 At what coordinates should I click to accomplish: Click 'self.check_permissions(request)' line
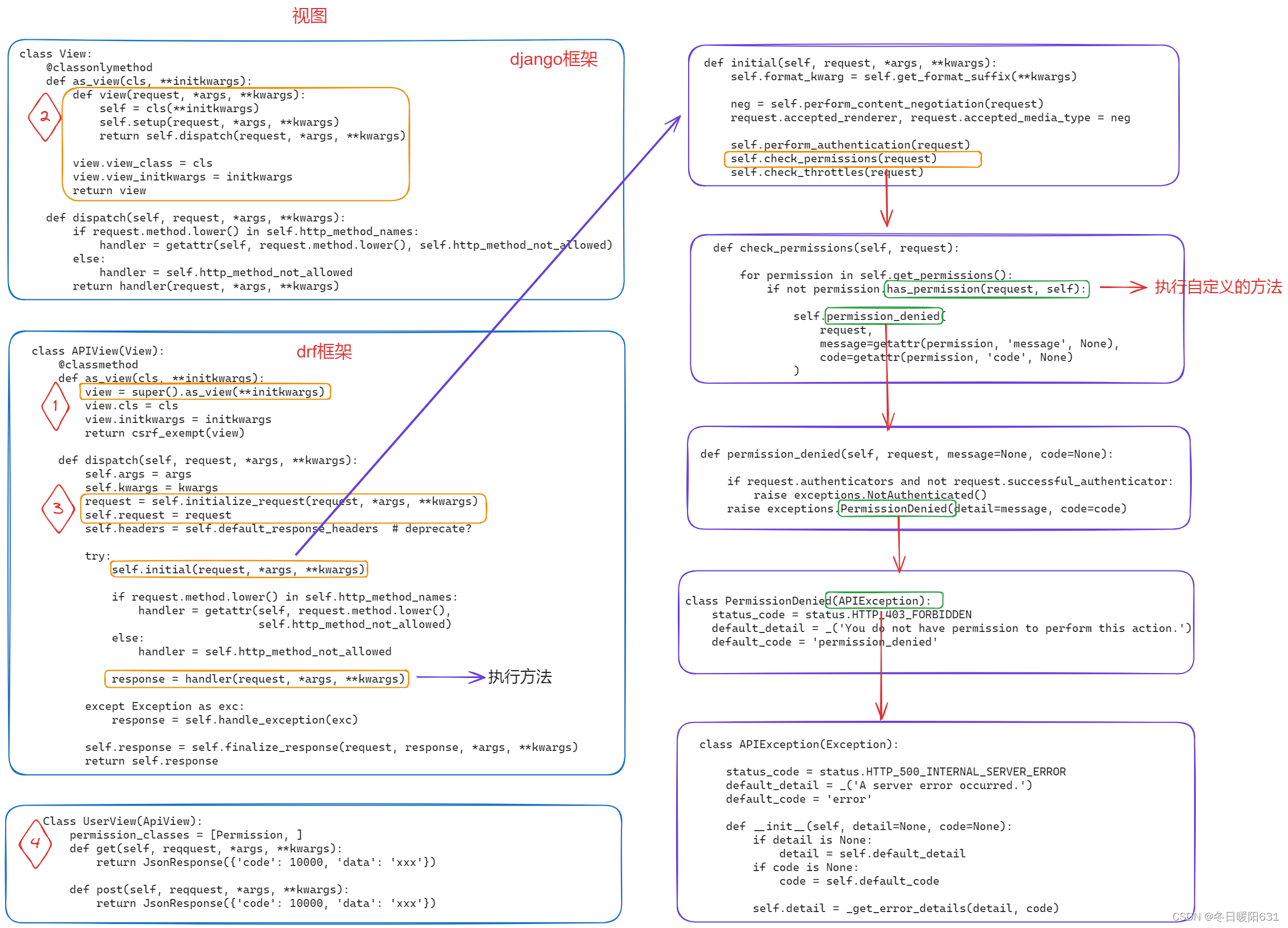pos(834,159)
